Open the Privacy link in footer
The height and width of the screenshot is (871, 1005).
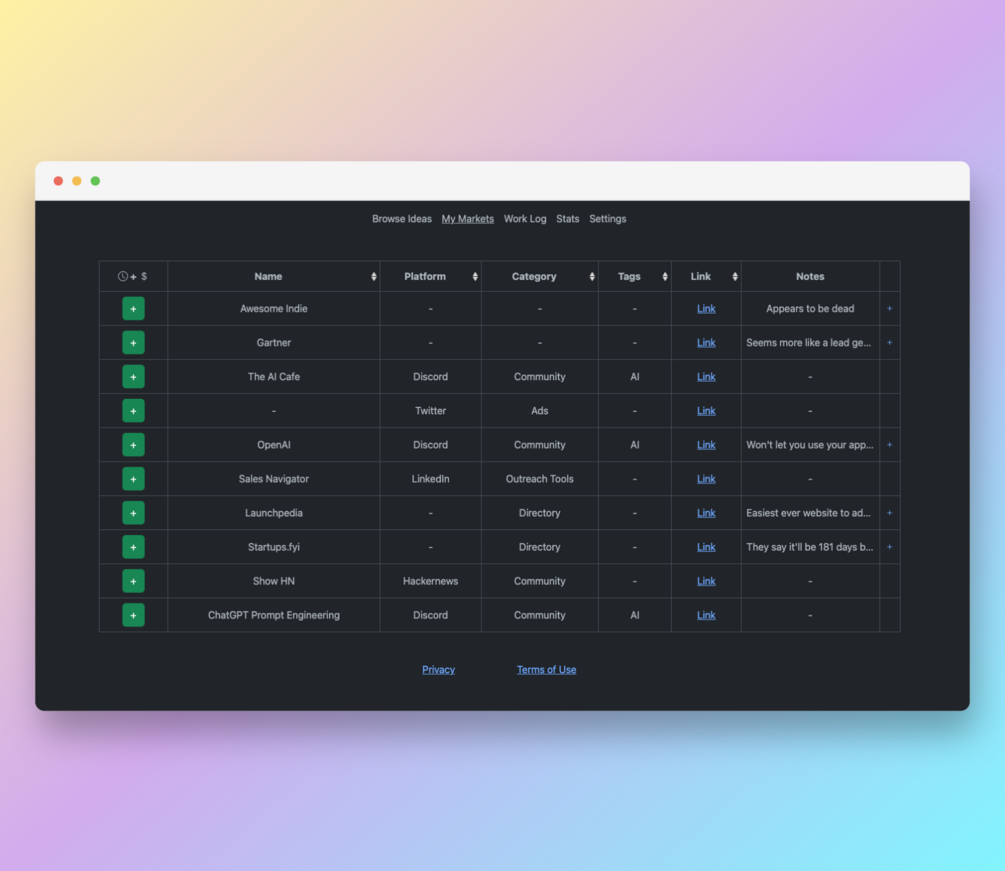pos(438,670)
